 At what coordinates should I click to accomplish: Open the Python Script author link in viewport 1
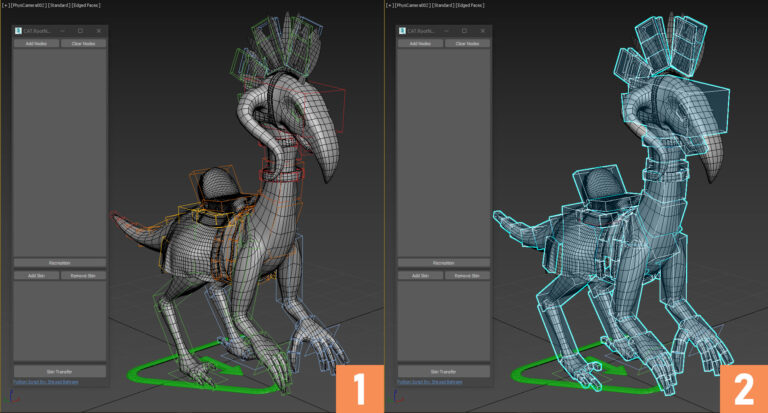[x=46, y=382]
